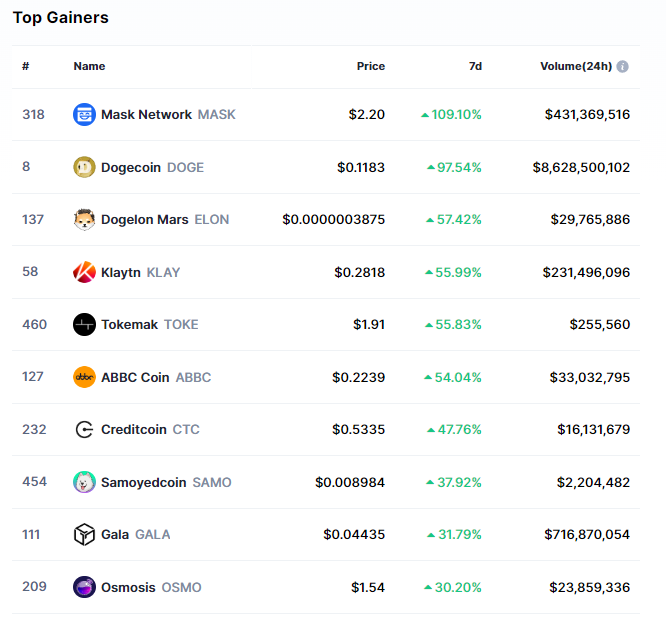The image size is (666, 617).
Task: Click the Gala cube icon
Action: coord(85,535)
